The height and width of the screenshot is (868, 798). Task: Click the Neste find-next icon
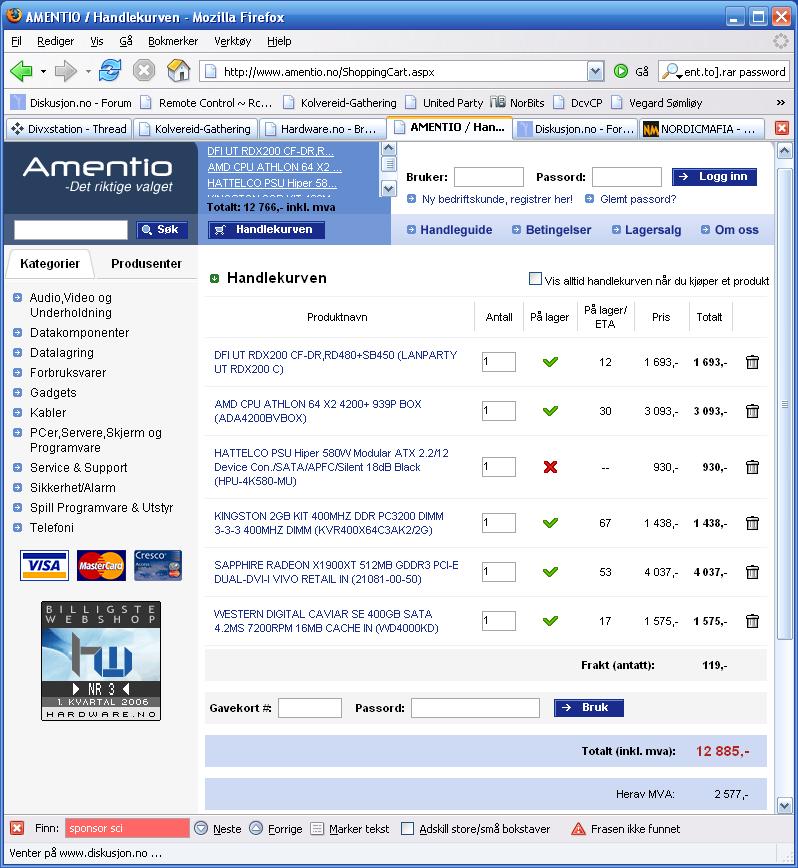(x=201, y=828)
